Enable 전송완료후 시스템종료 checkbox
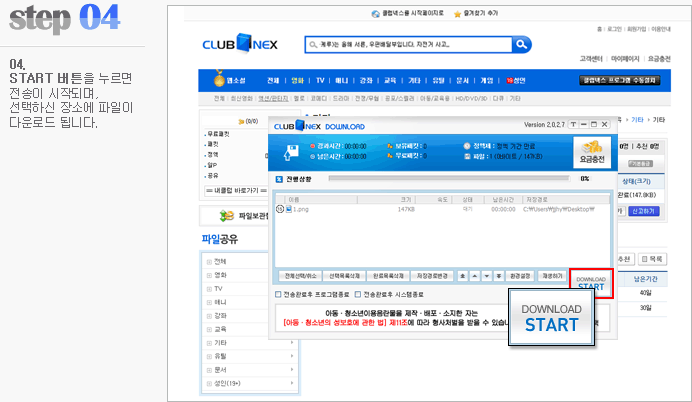 click(358, 294)
